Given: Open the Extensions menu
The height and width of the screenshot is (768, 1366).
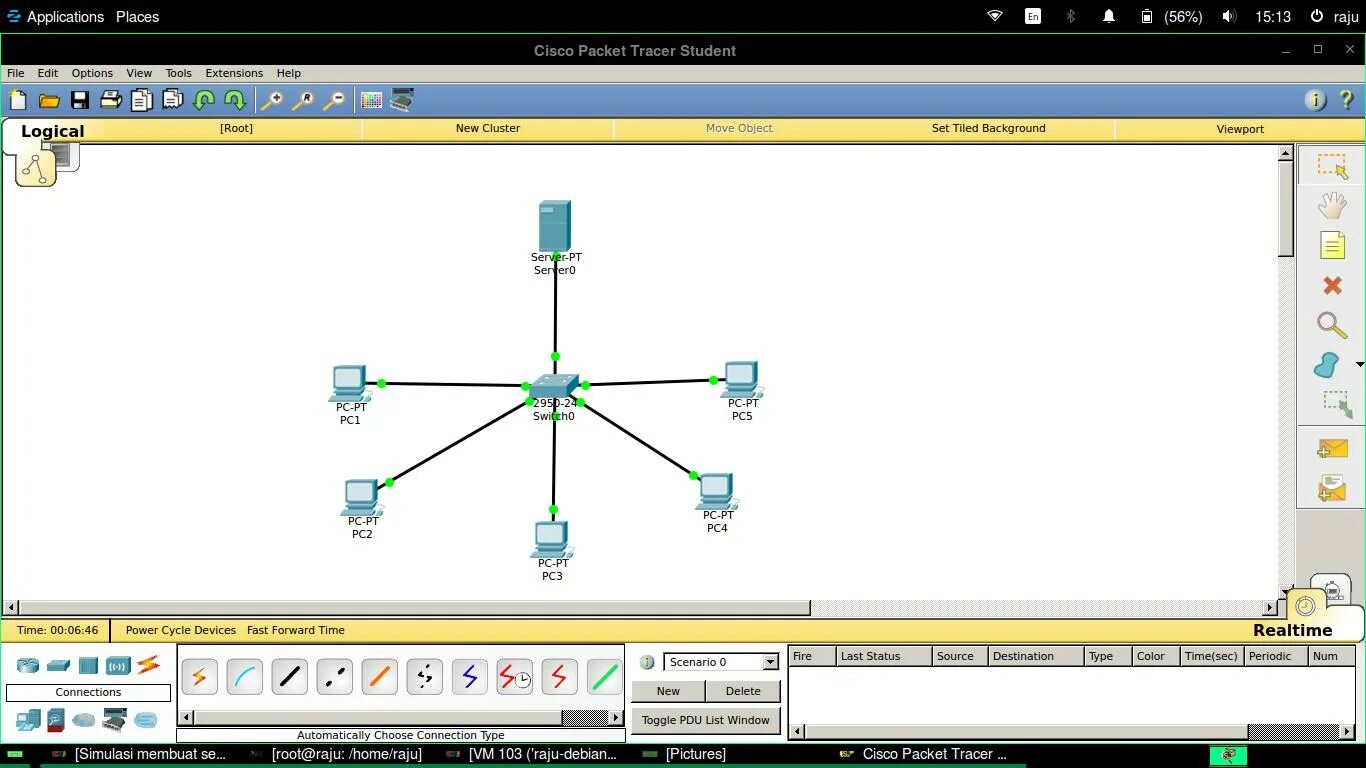Looking at the screenshot, I should (x=234, y=73).
